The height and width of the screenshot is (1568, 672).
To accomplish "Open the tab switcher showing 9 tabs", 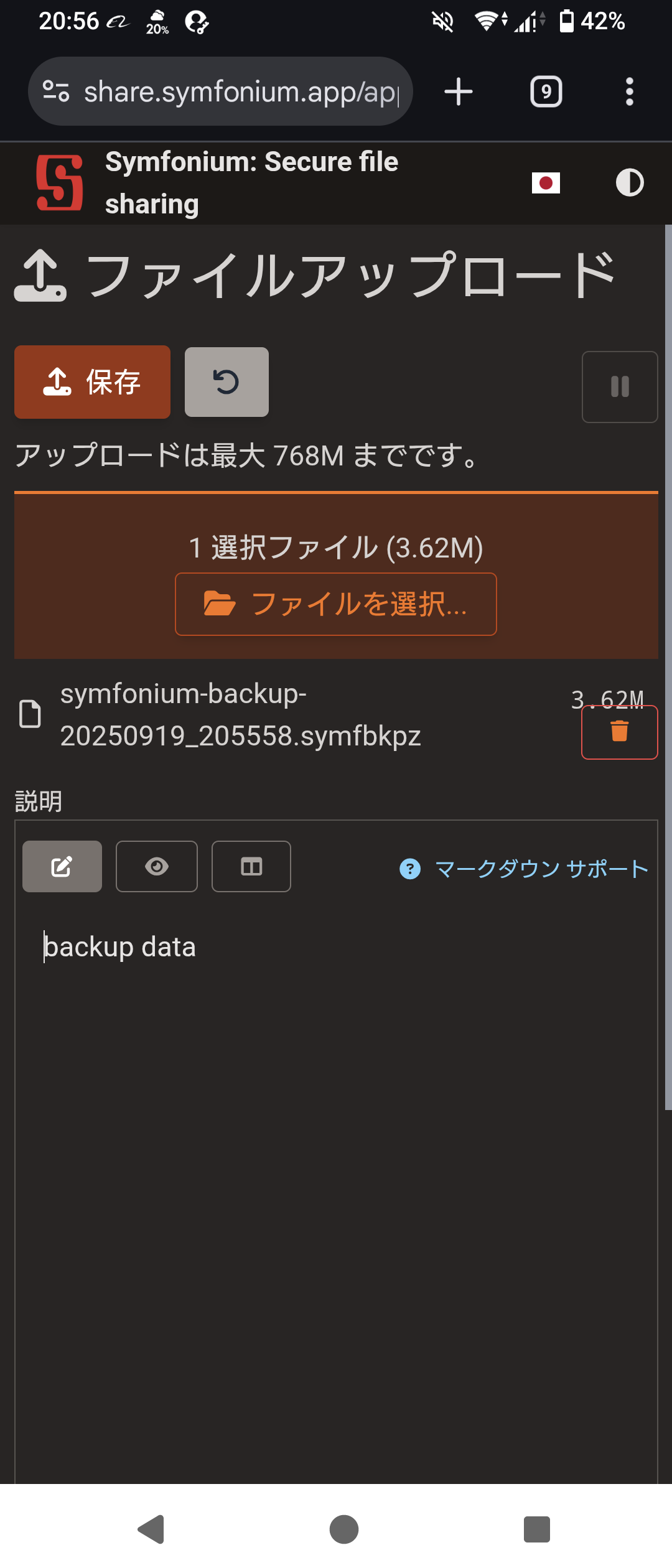I will (x=546, y=92).
